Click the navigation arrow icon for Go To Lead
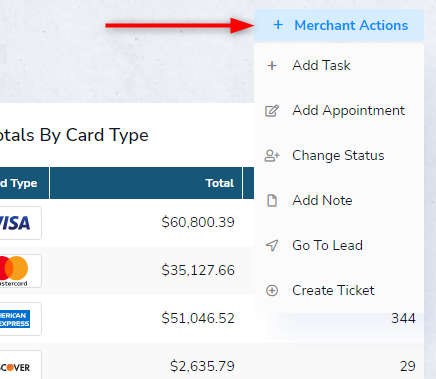436x379 pixels. pos(272,245)
